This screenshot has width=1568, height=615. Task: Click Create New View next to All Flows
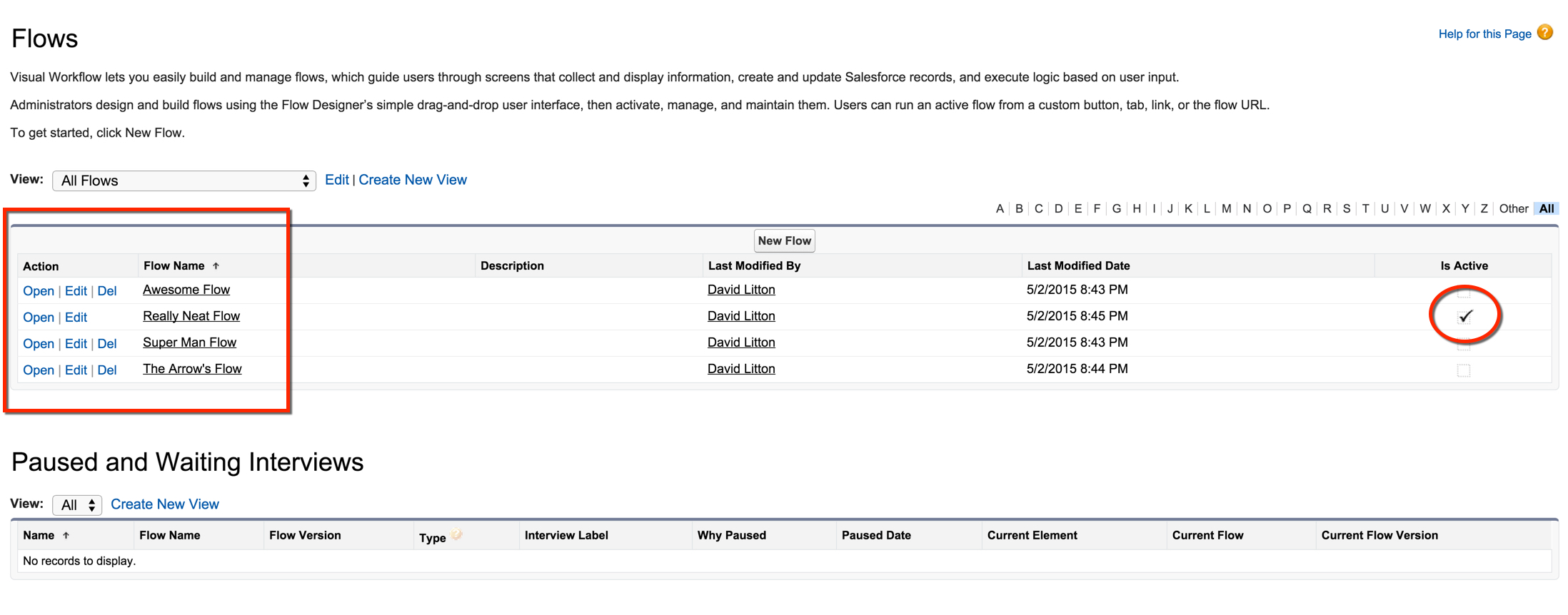point(413,180)
